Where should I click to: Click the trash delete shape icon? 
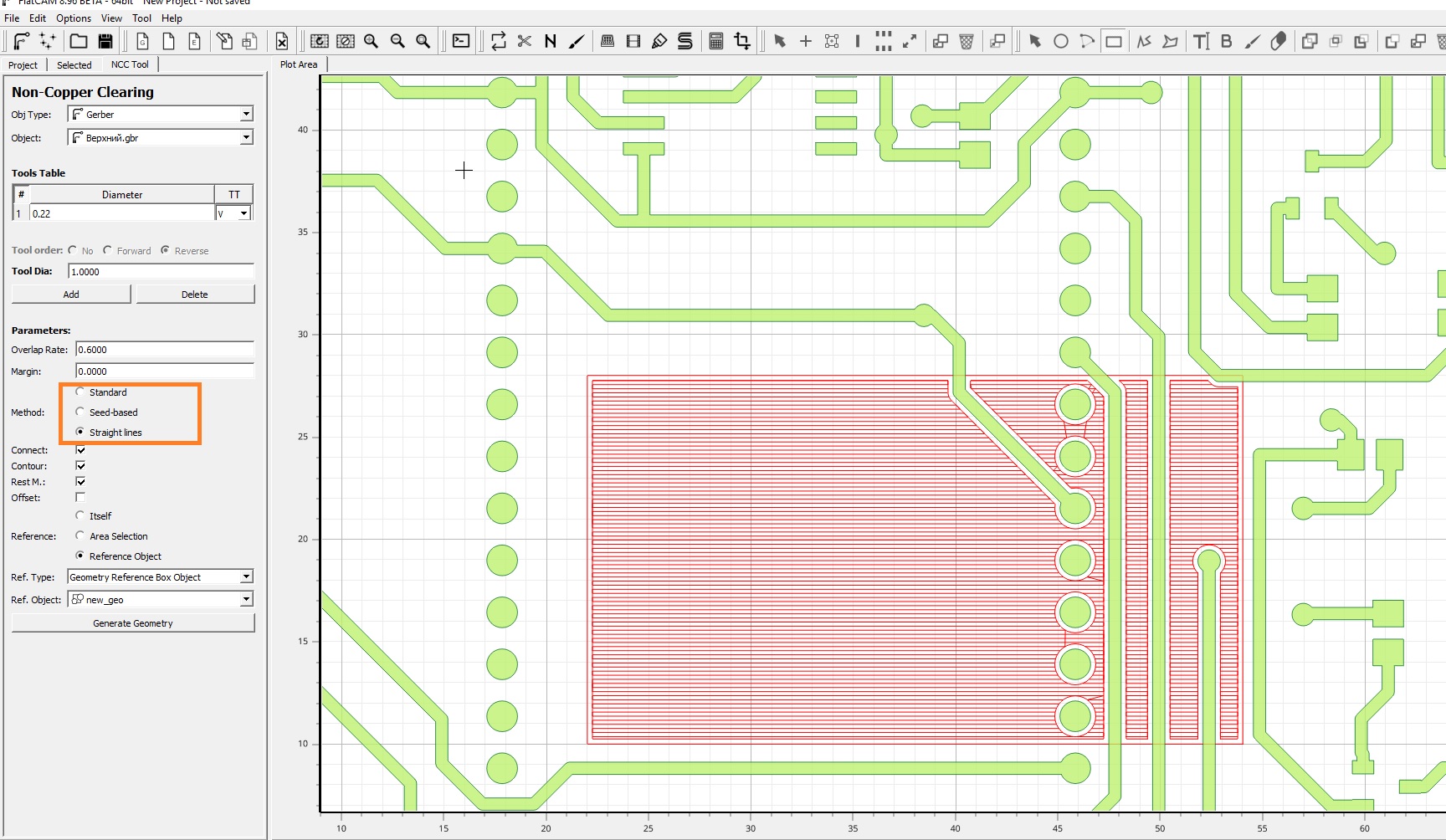pyautogui.click(x=967, y=41)
